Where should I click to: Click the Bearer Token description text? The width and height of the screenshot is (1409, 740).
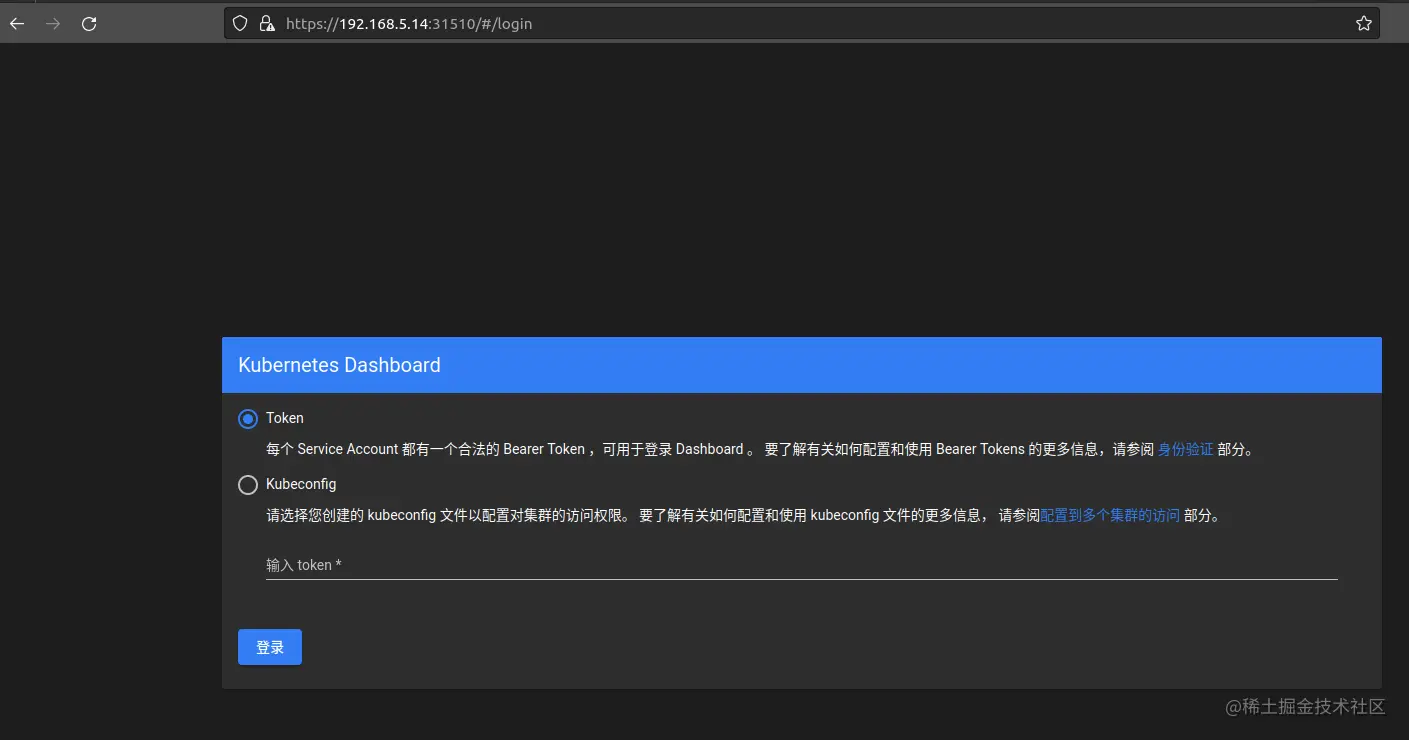759,450
